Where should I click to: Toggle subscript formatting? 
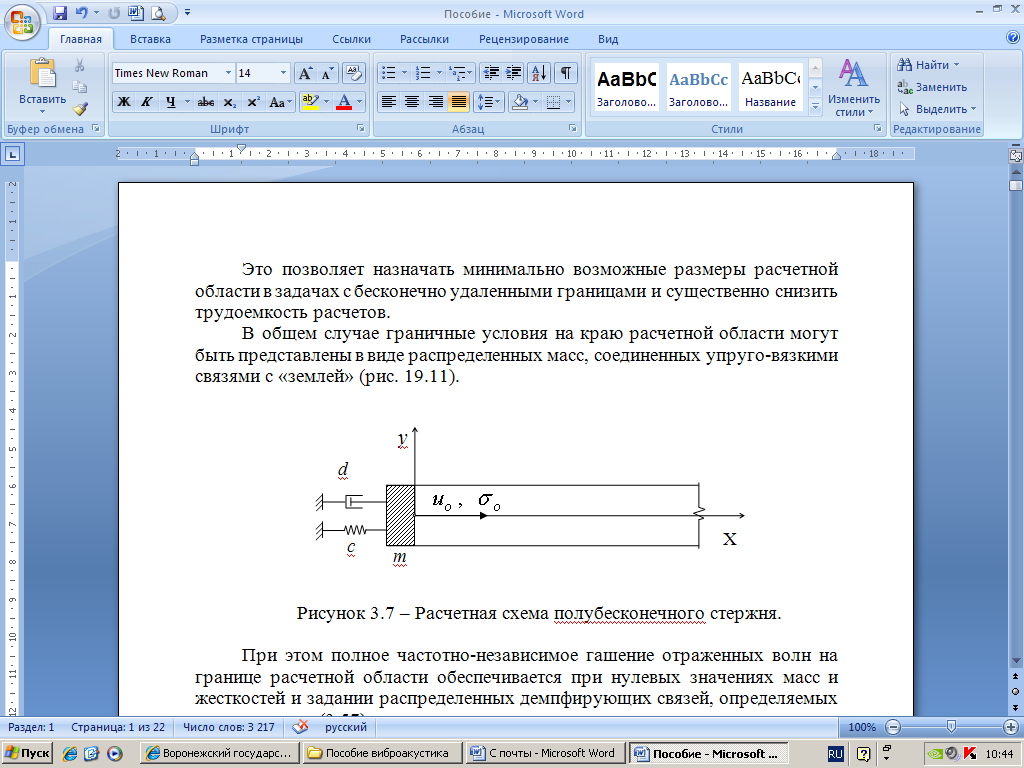coord(230,102)
